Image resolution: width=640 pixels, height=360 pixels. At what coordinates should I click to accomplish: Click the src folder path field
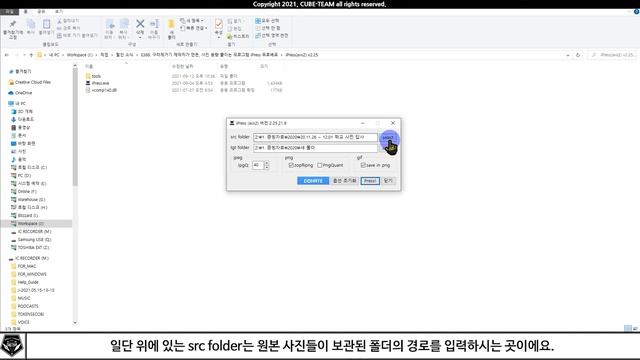coord(315,137)
